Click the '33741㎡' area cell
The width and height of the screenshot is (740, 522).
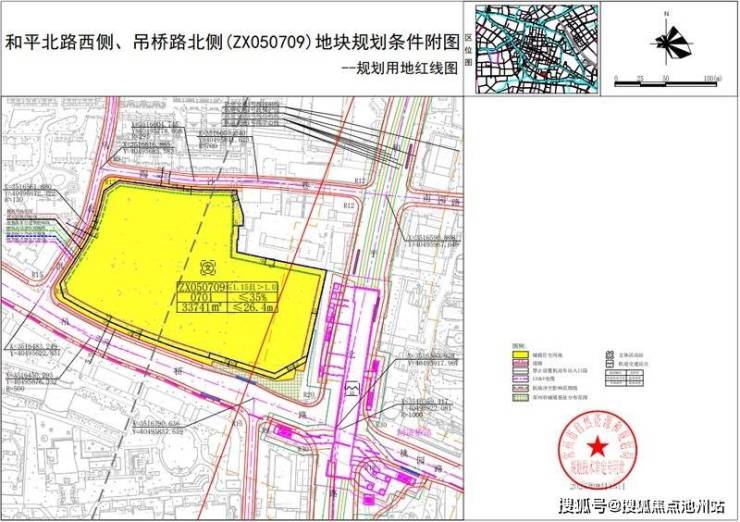(202, 307)
